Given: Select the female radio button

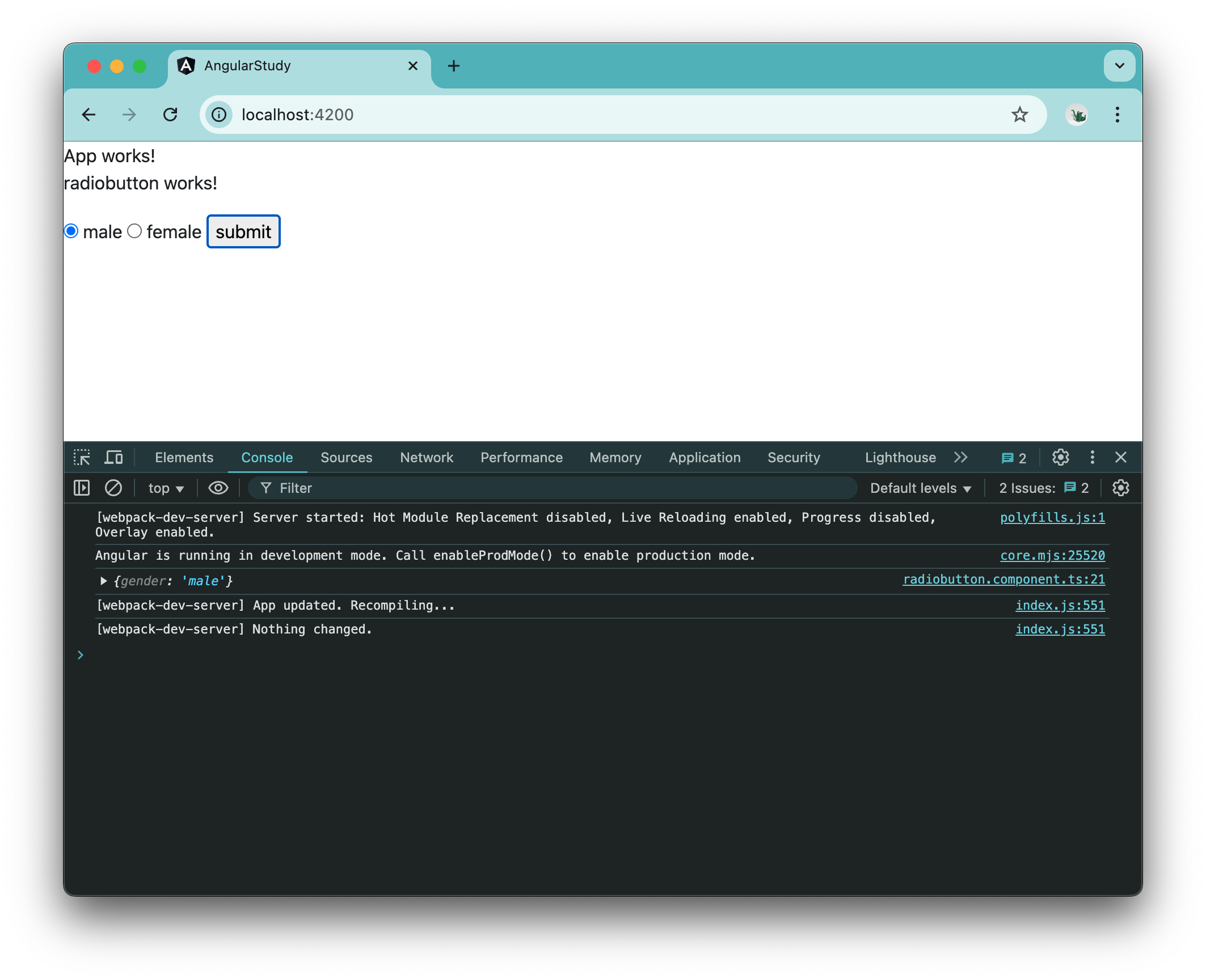Looking at the screenshot, I should (133, 231).
